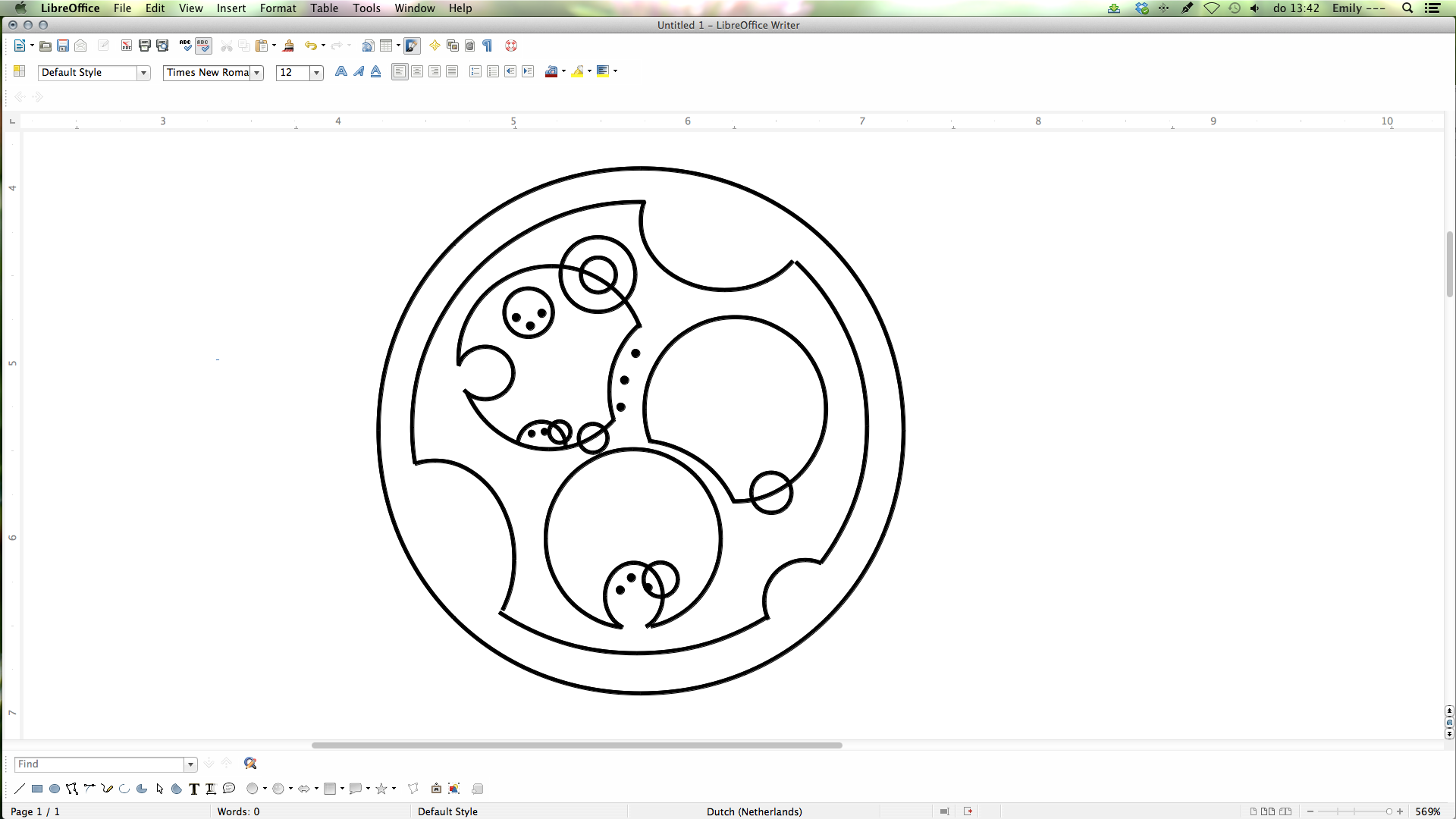Open the New document type dropdown arrow

click(x=32, y=46)
